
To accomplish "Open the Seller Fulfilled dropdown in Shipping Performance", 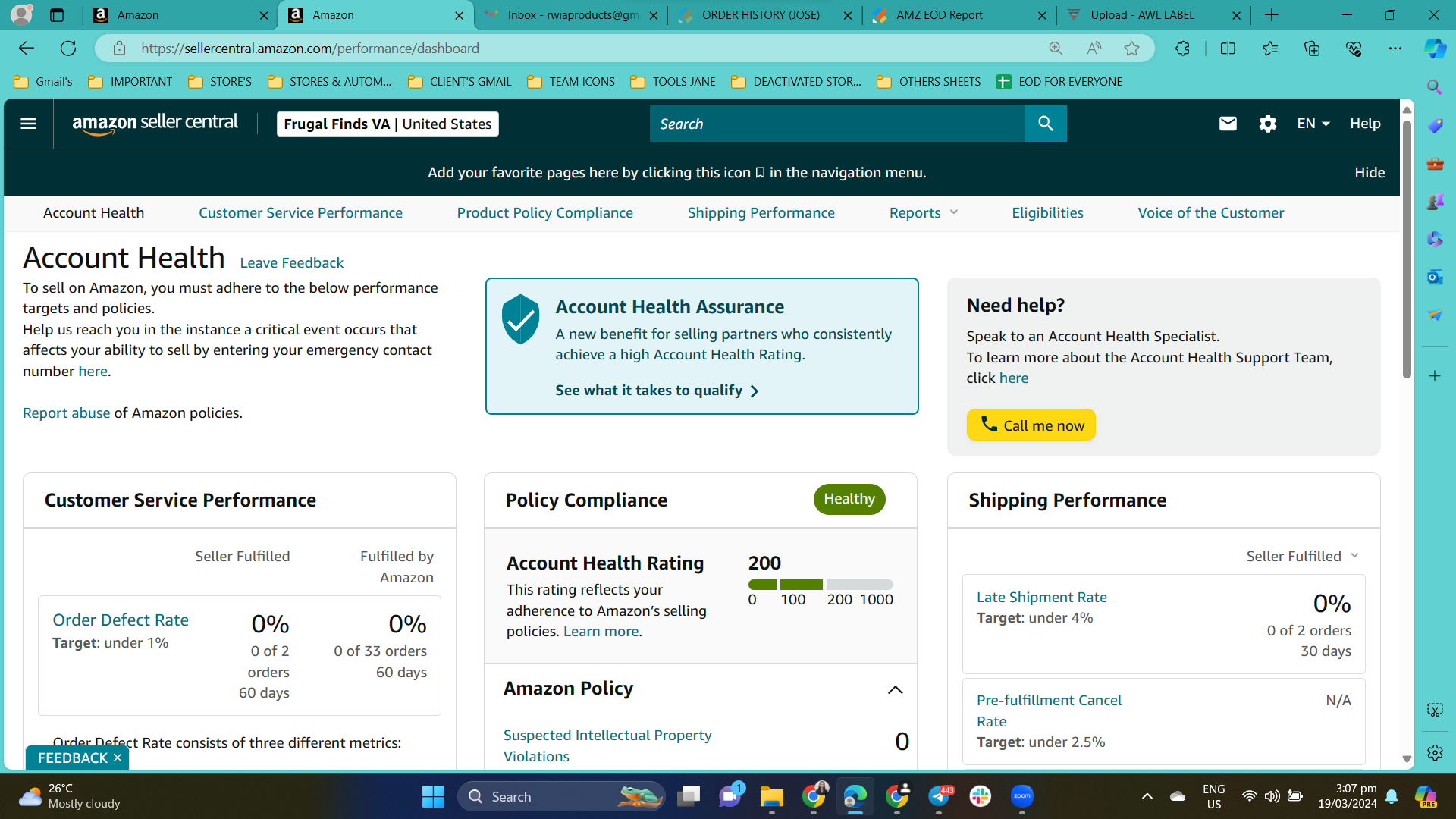I will (x=1303, y=557).
